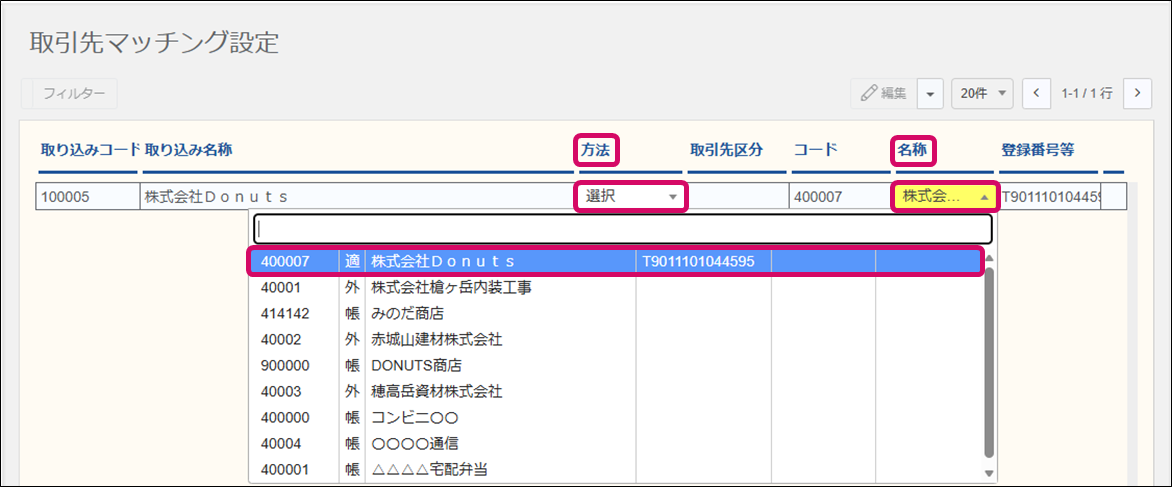Go to next page with right chevron

click(1137, 93)
